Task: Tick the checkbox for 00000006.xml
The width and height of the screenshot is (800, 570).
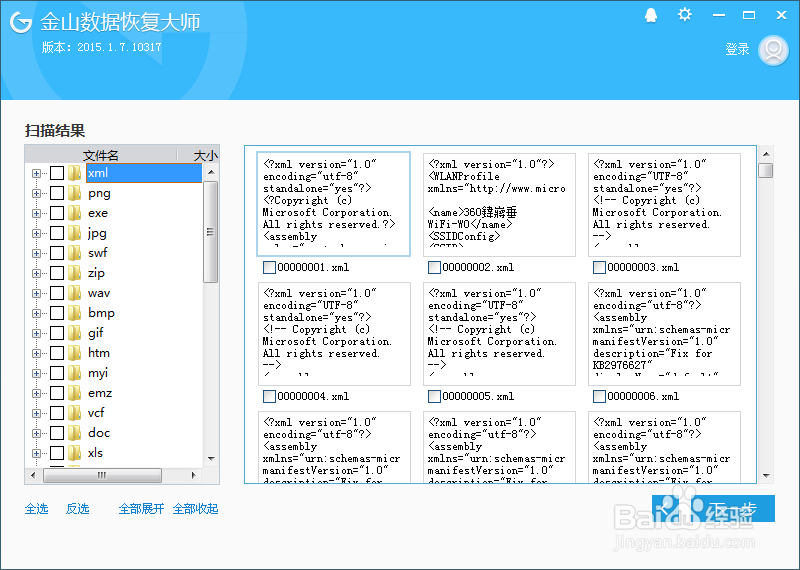Action: coord(599,396)
